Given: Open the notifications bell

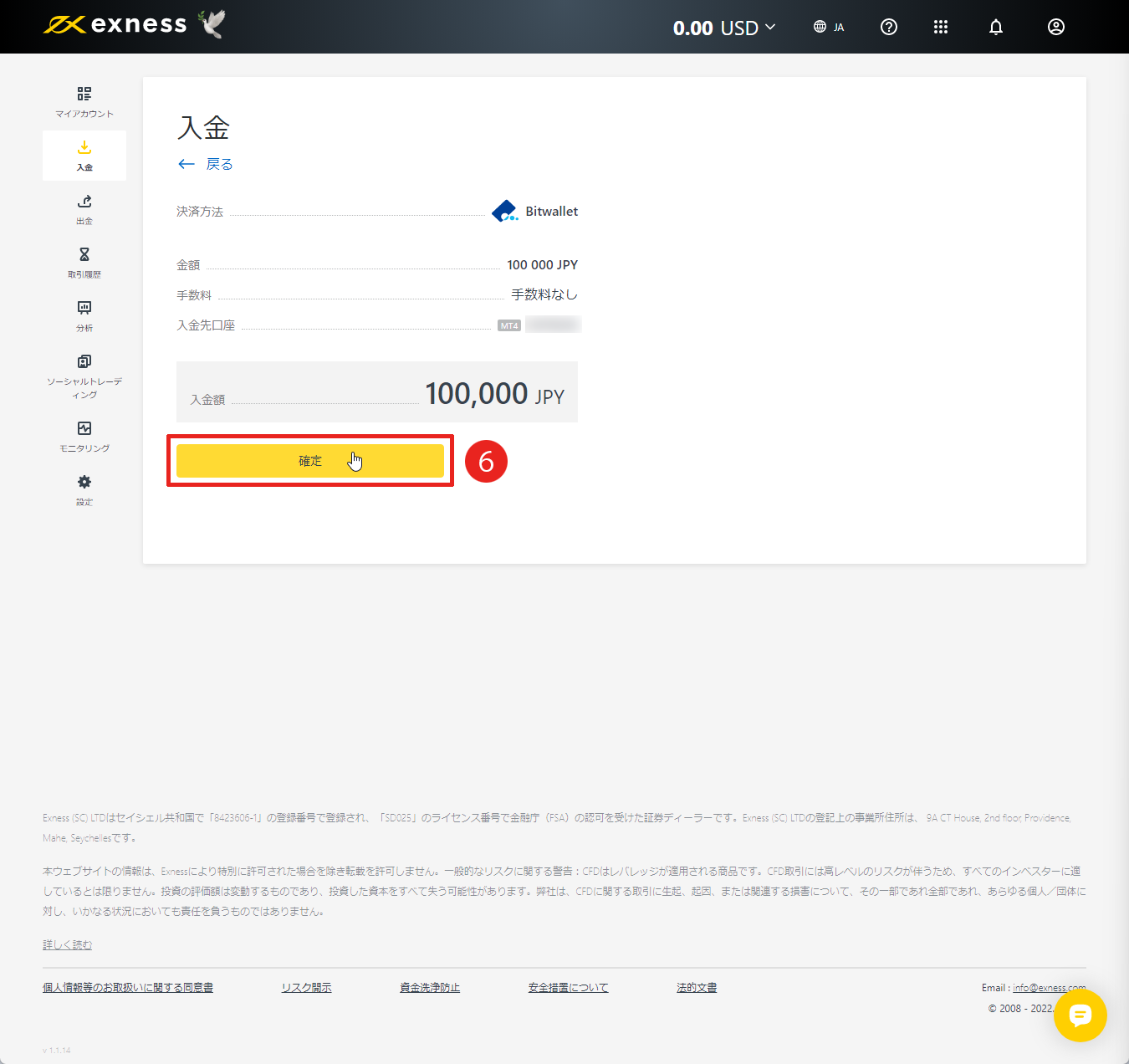Looking at the screenshot, I should point(995,27).
